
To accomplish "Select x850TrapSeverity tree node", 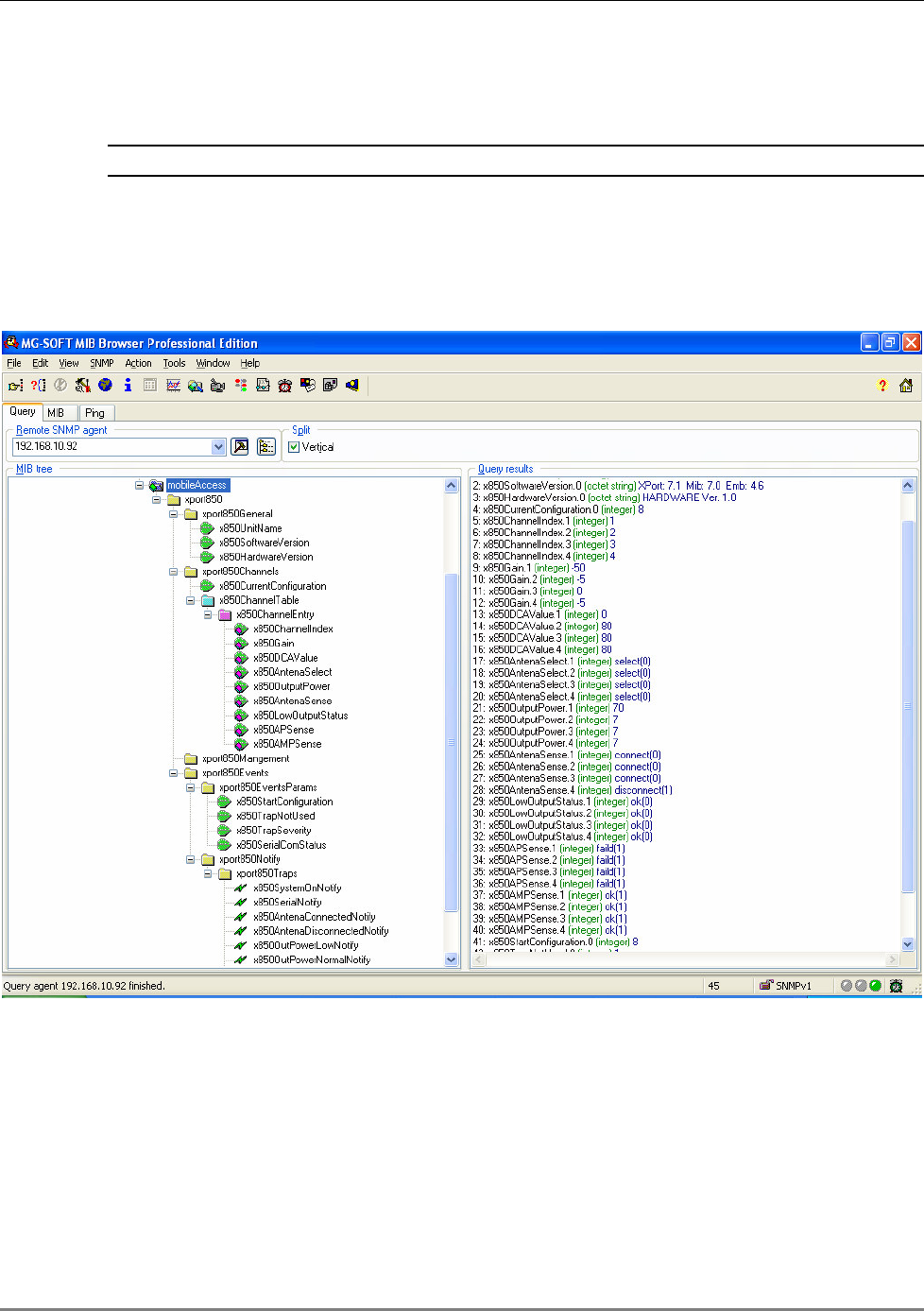I will coord(273,831).
